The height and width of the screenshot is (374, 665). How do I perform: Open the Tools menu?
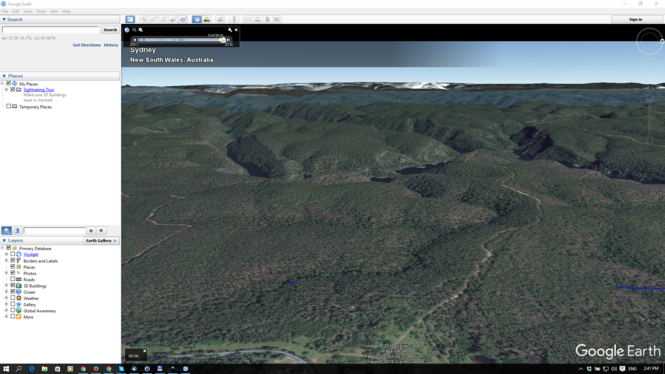coord(41,11)
